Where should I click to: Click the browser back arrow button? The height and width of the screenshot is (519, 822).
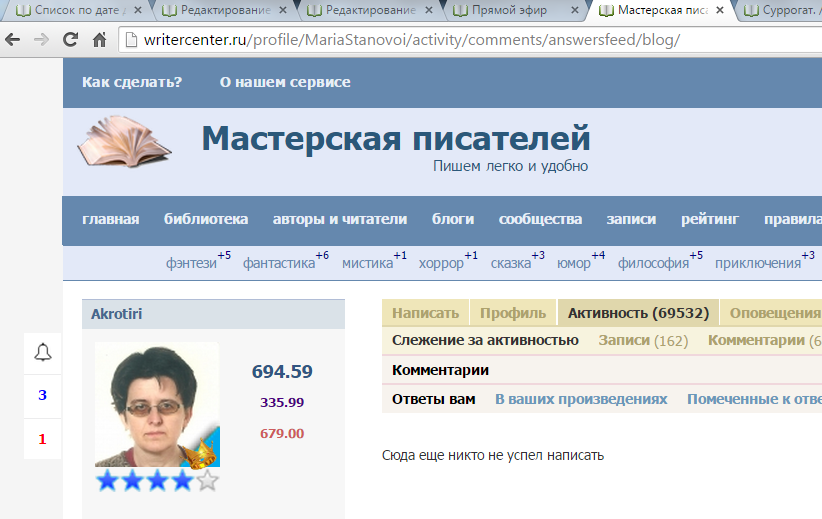pos(14,41)
